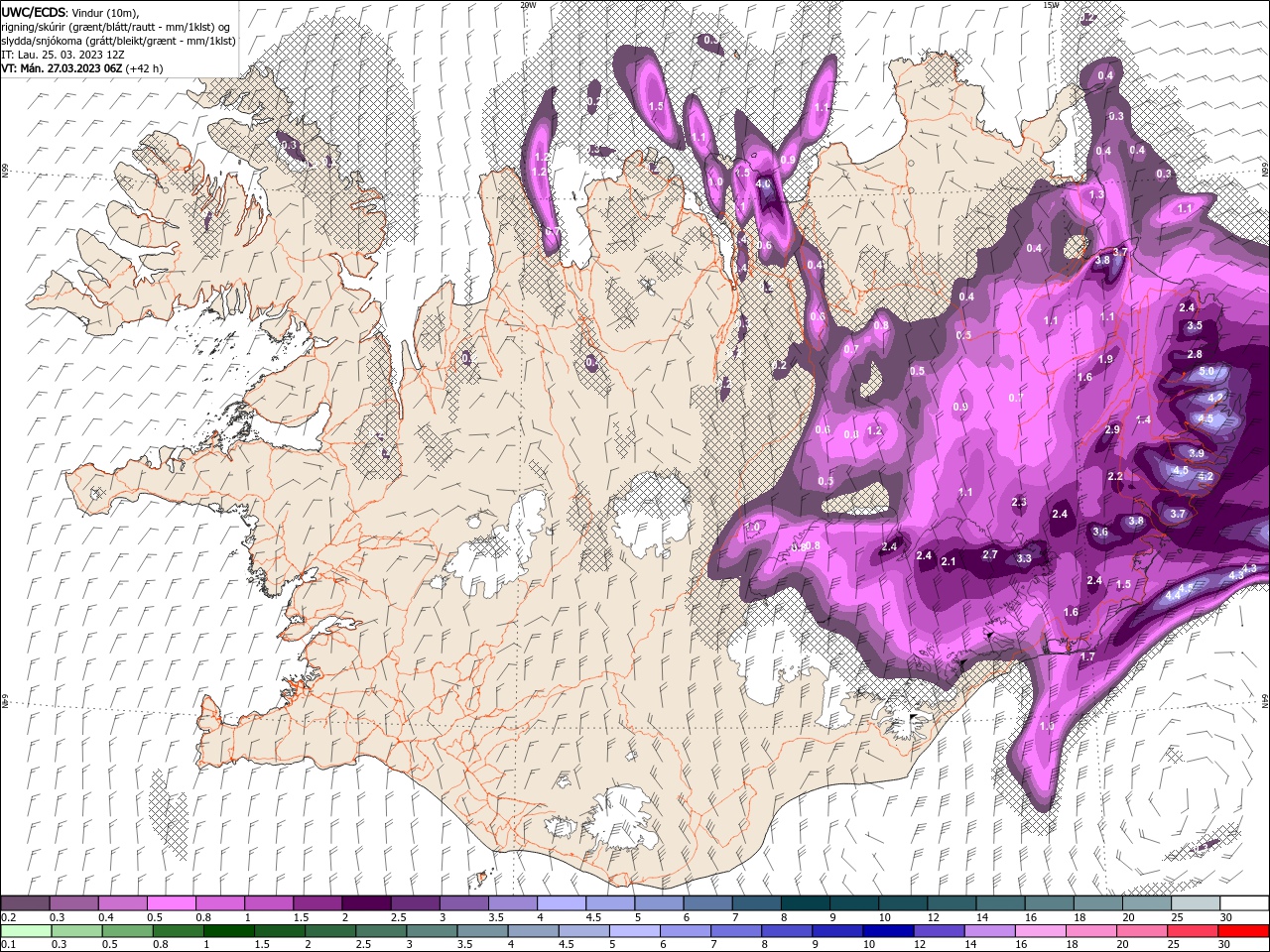Pick the light lavender 4–4.5 swatch in top legend
This screenshot has height=952, width=1270.
pos(561,903)
